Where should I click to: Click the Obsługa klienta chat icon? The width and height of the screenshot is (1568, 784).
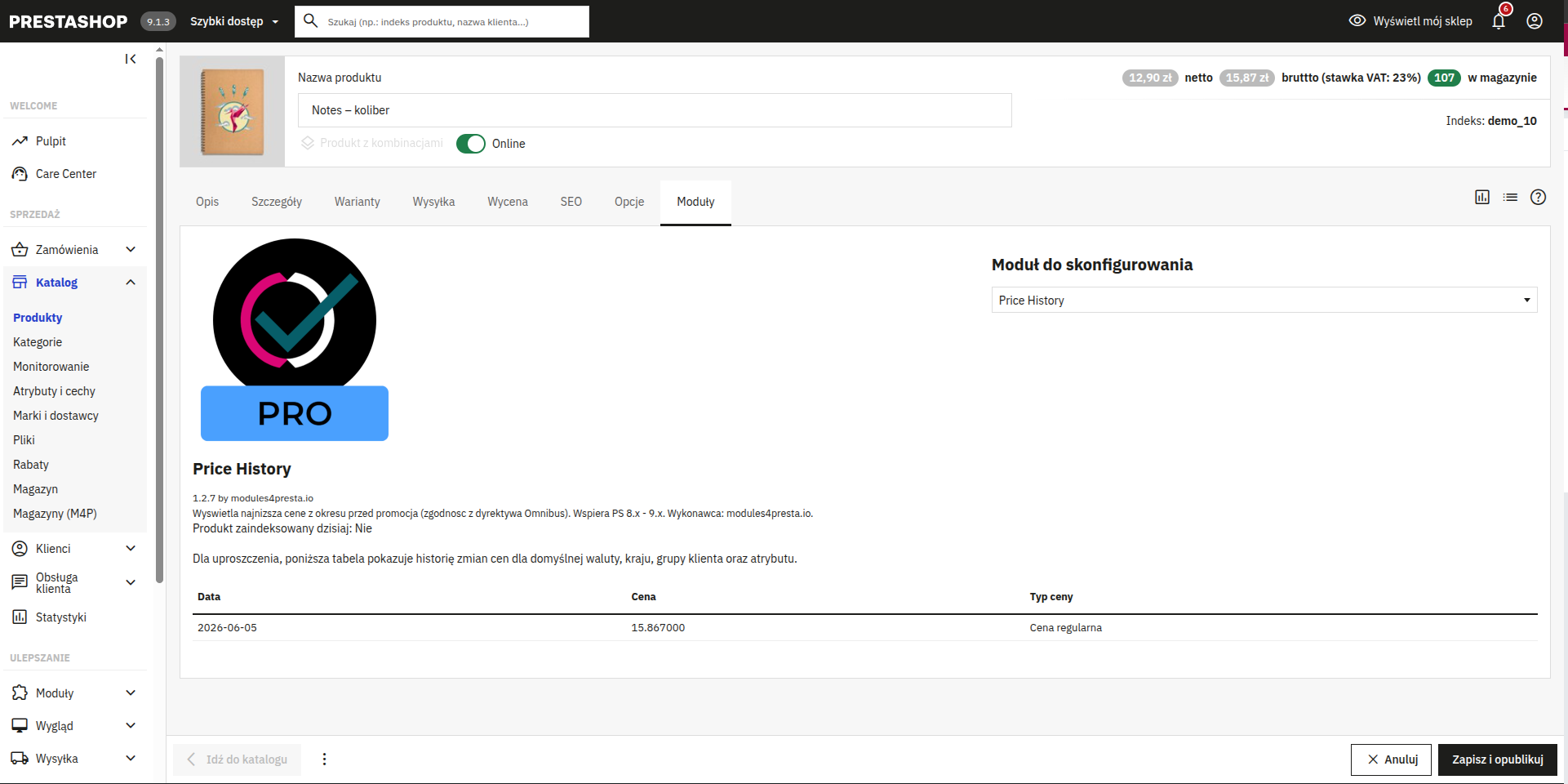click(x=20, y=582)
